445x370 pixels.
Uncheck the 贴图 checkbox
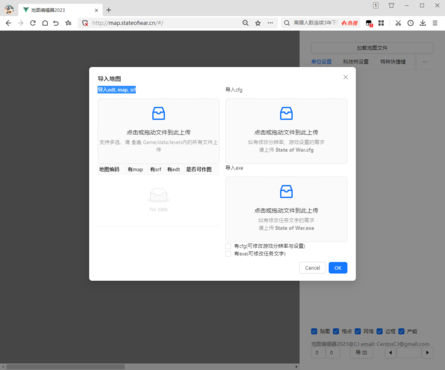(x=314, y=331)
